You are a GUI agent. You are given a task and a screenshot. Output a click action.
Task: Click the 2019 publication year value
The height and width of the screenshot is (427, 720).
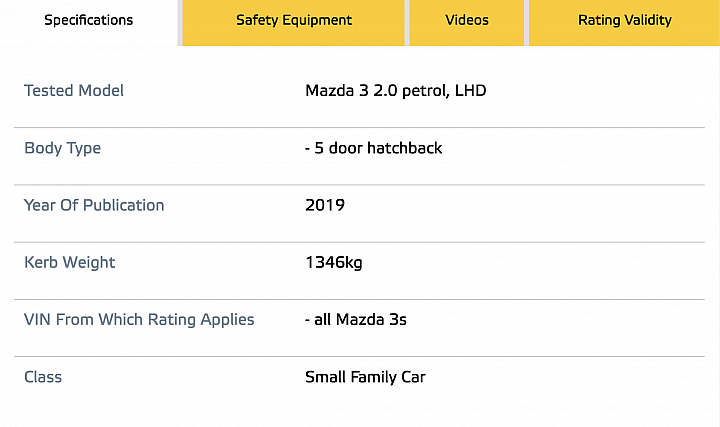(x=325, y=205)
